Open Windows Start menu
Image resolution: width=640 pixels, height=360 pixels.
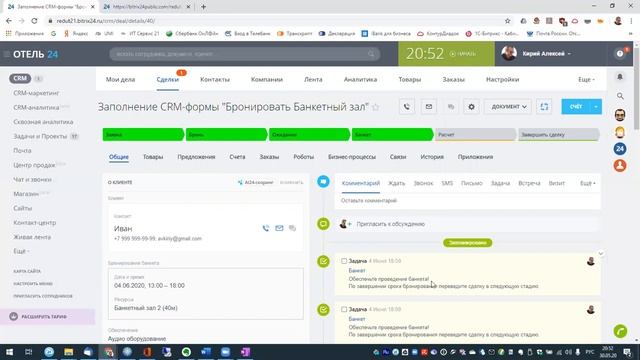[x=9, y=352]
